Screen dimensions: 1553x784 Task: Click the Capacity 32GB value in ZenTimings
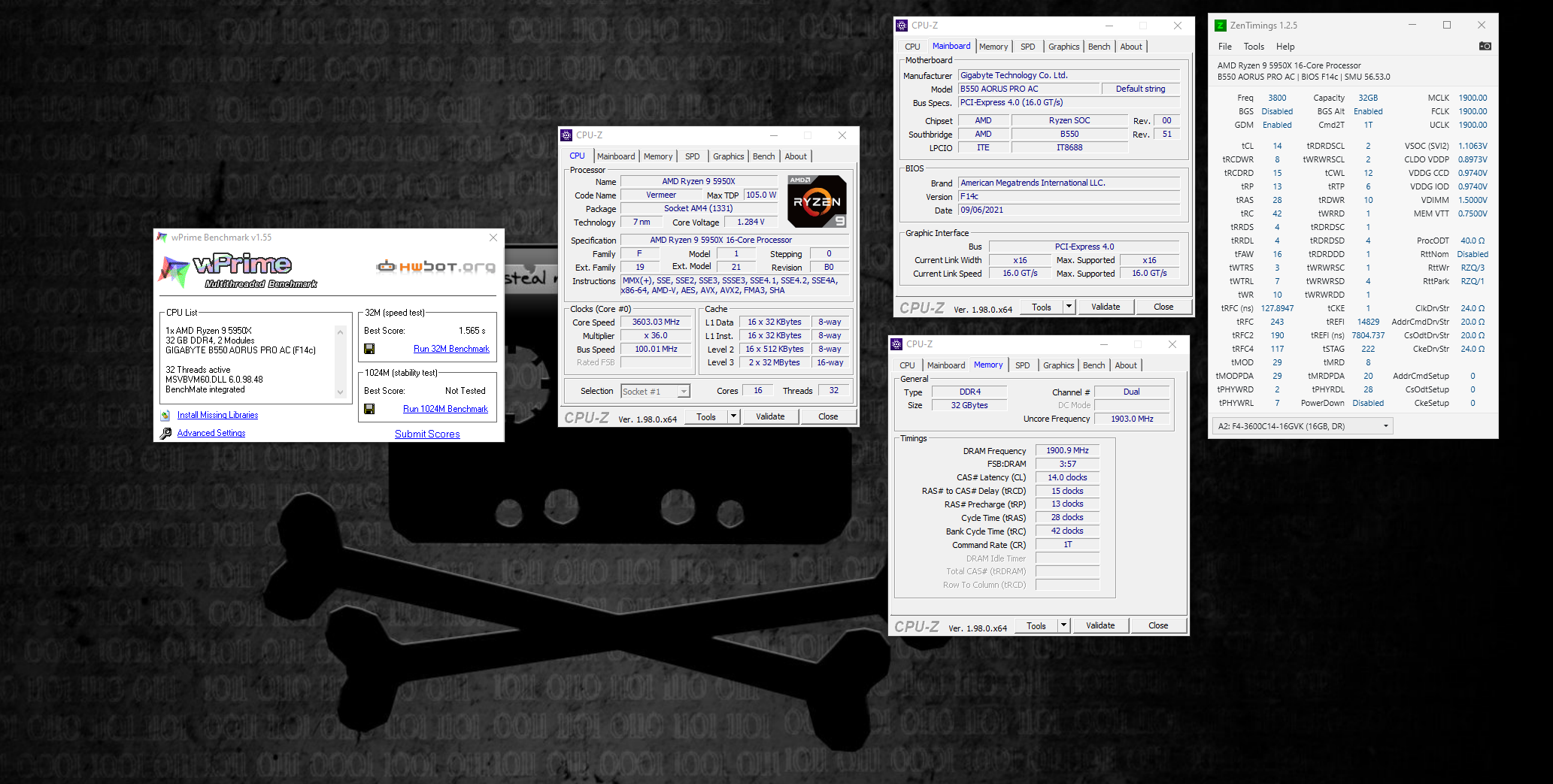[1368, 98]
